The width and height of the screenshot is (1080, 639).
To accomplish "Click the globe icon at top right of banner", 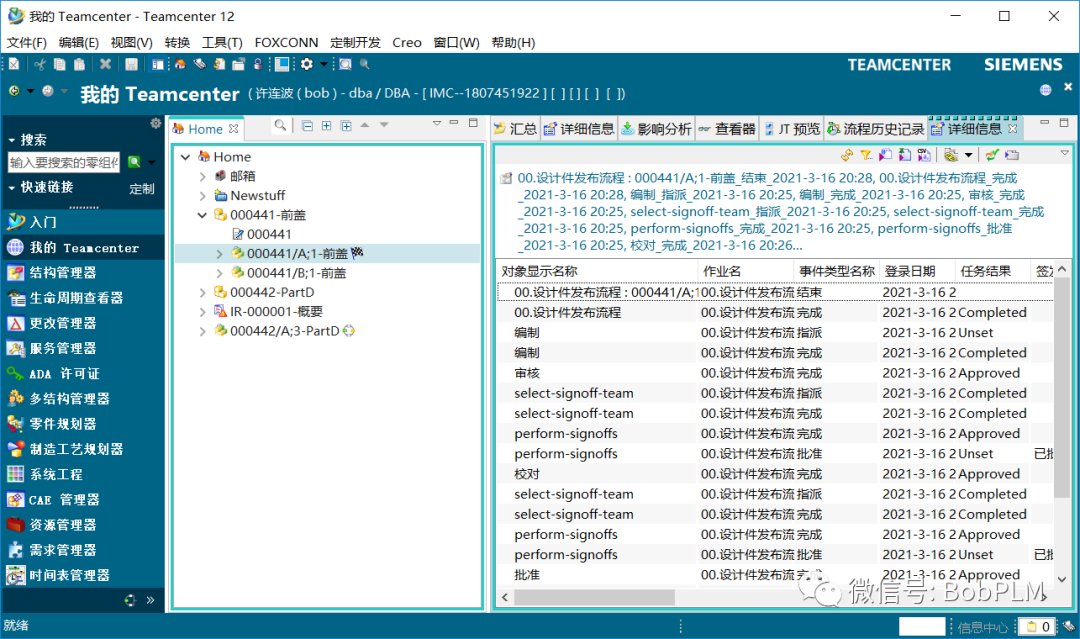I will pos(1046,90).
